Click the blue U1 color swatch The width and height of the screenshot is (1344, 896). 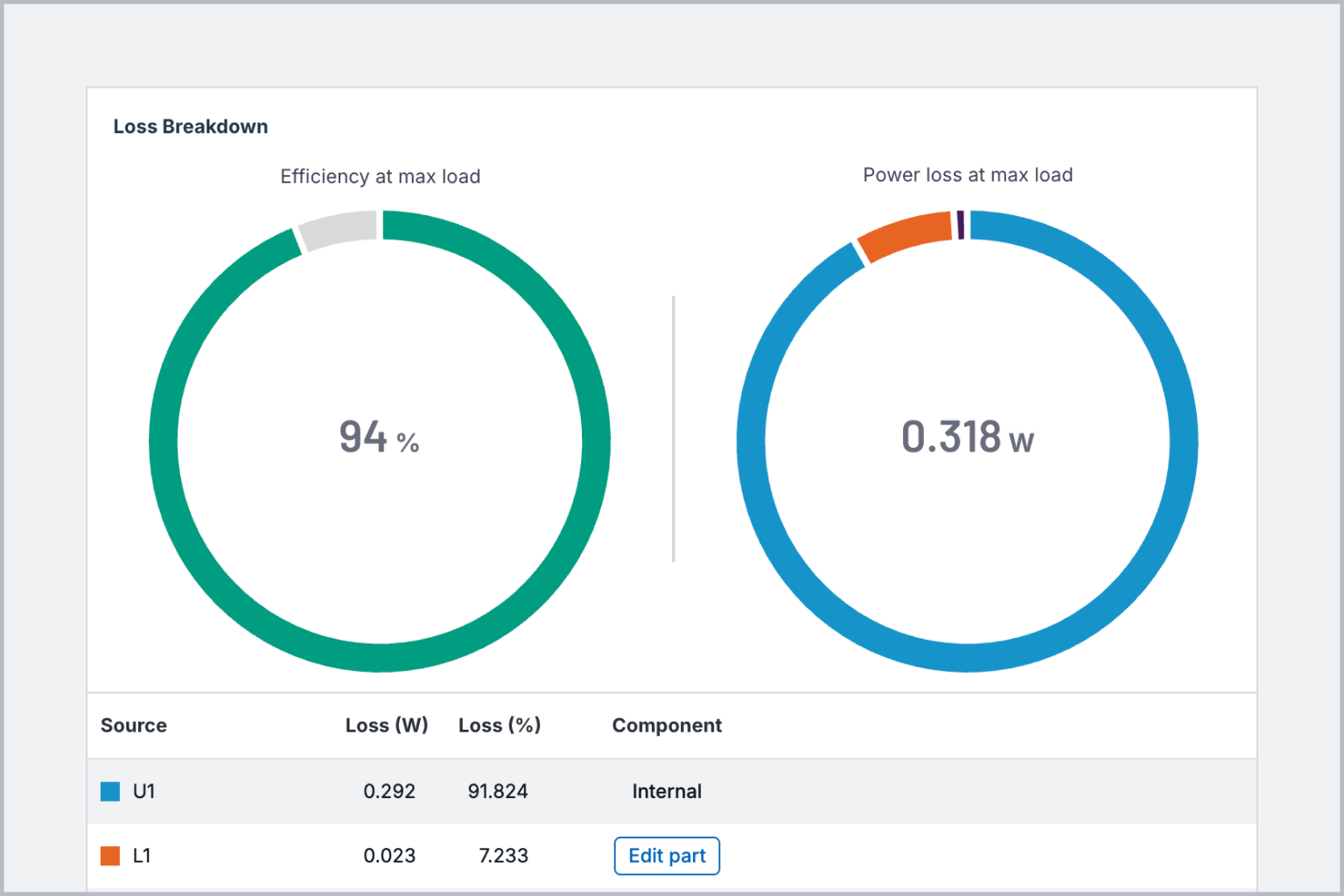coord(108,790)
